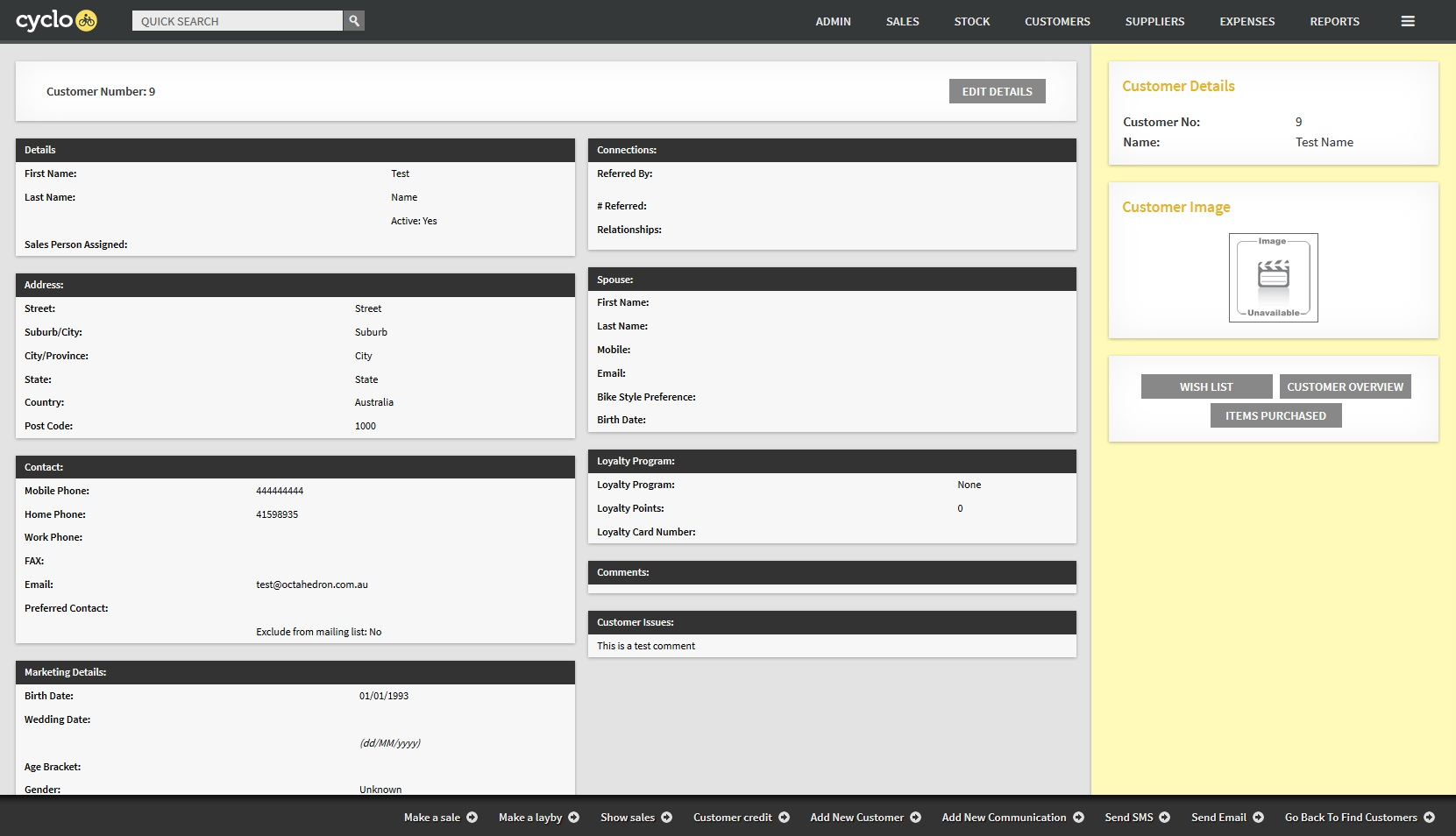
Task: Open the Stock menu
Action: 971,21
